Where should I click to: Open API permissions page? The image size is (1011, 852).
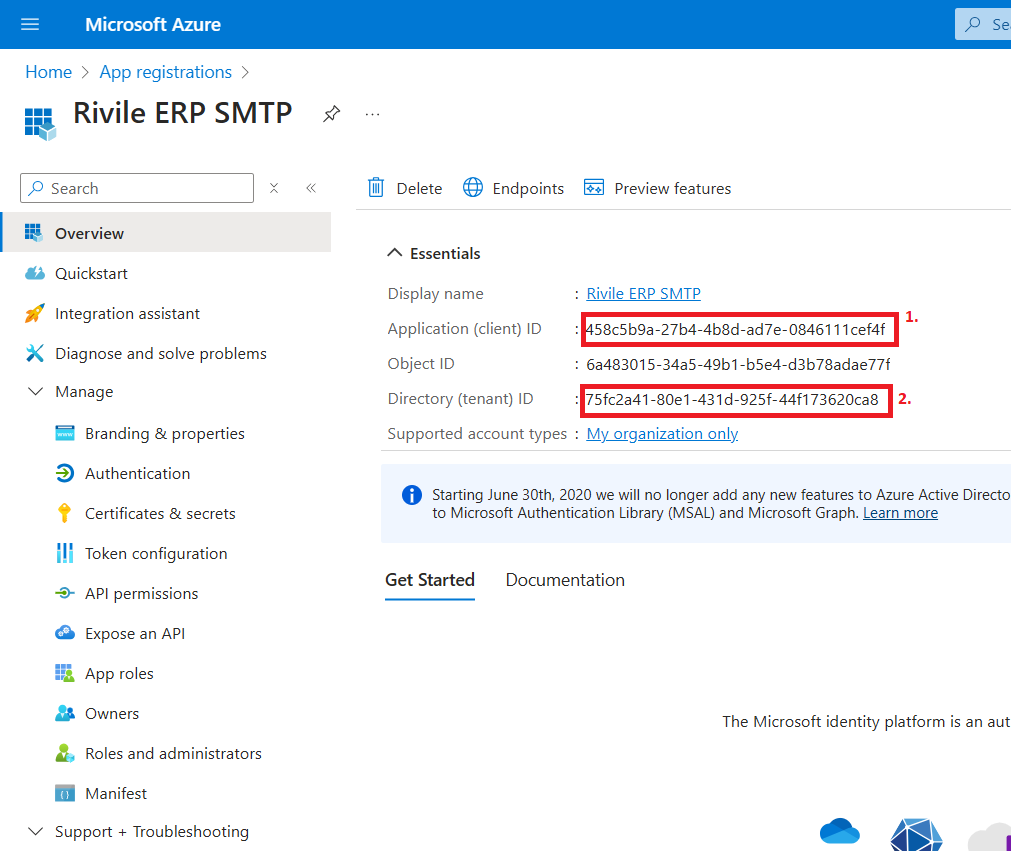click(141, 594)
